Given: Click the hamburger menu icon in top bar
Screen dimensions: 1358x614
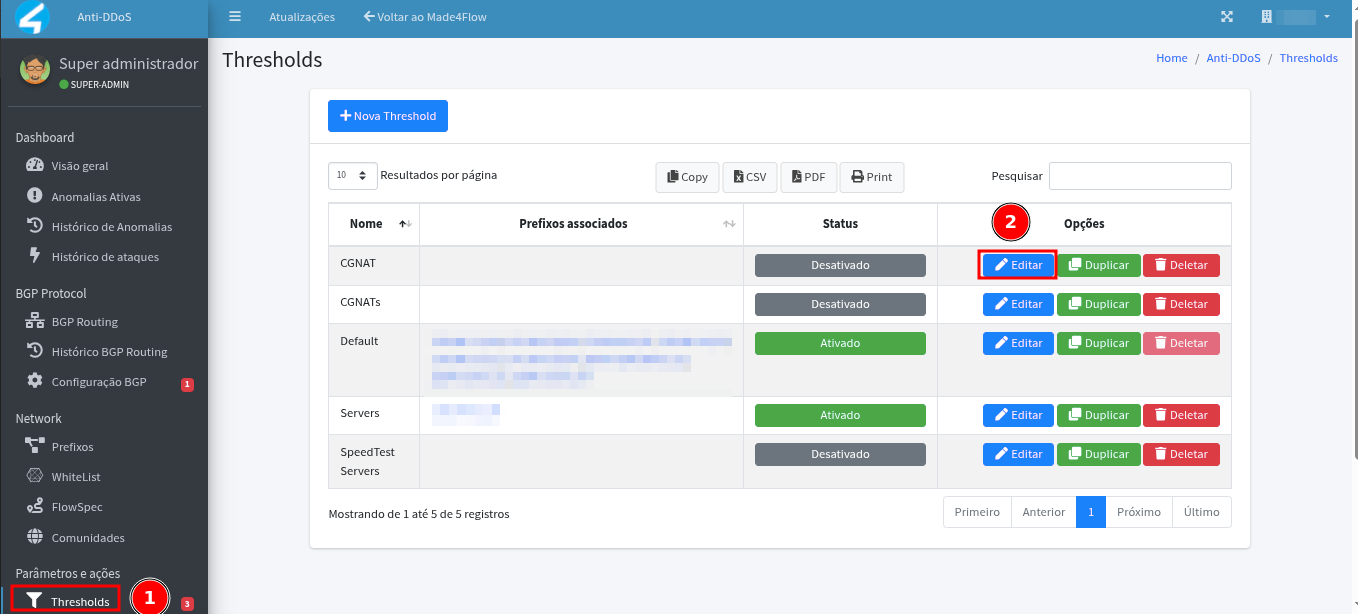Looking at the screenshot, I should pyautogui.click(x=235, y=17).
